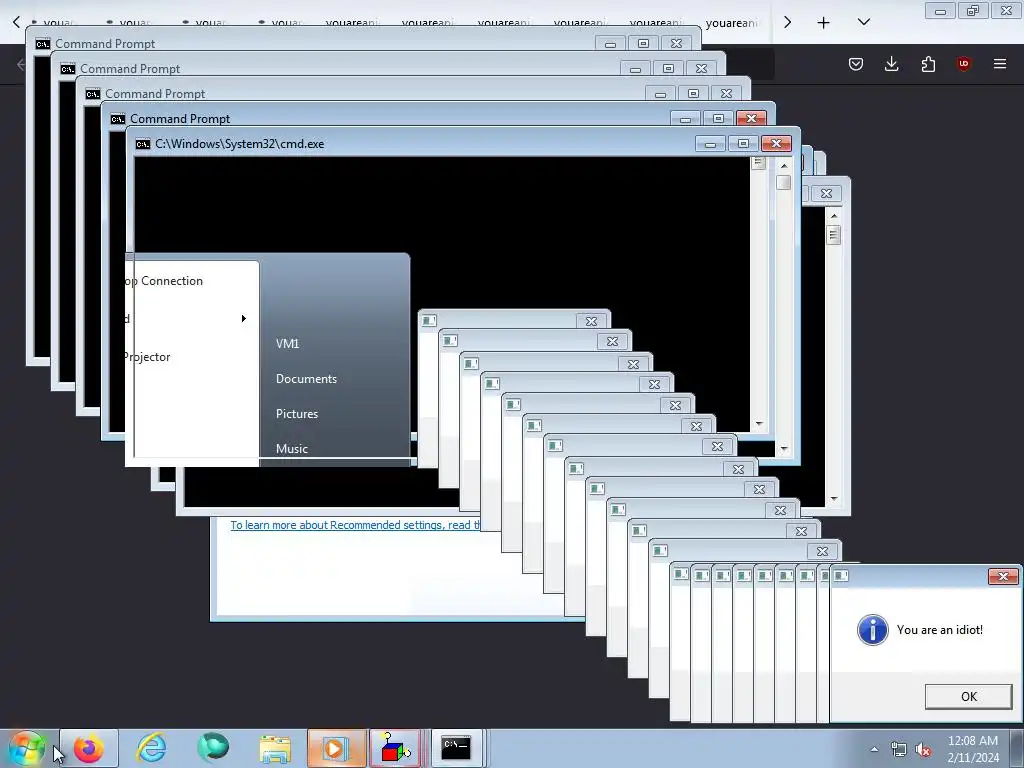Click the colored cube taskbar icon

395,748
